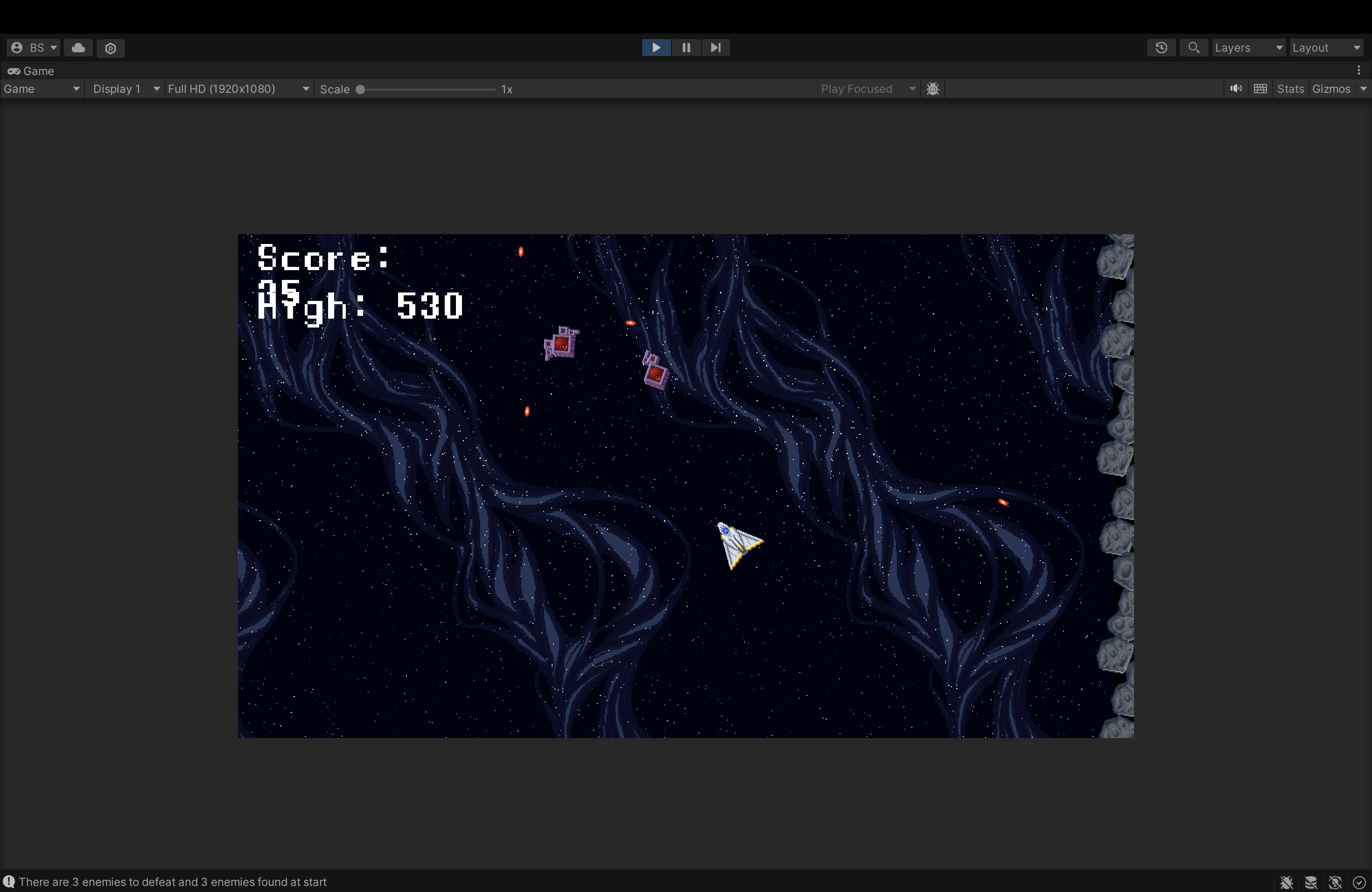Click the crossed-out bug icon in status bar
Image resolution: width=1372 pixels, height=892 pixels.
point(1287,882)
